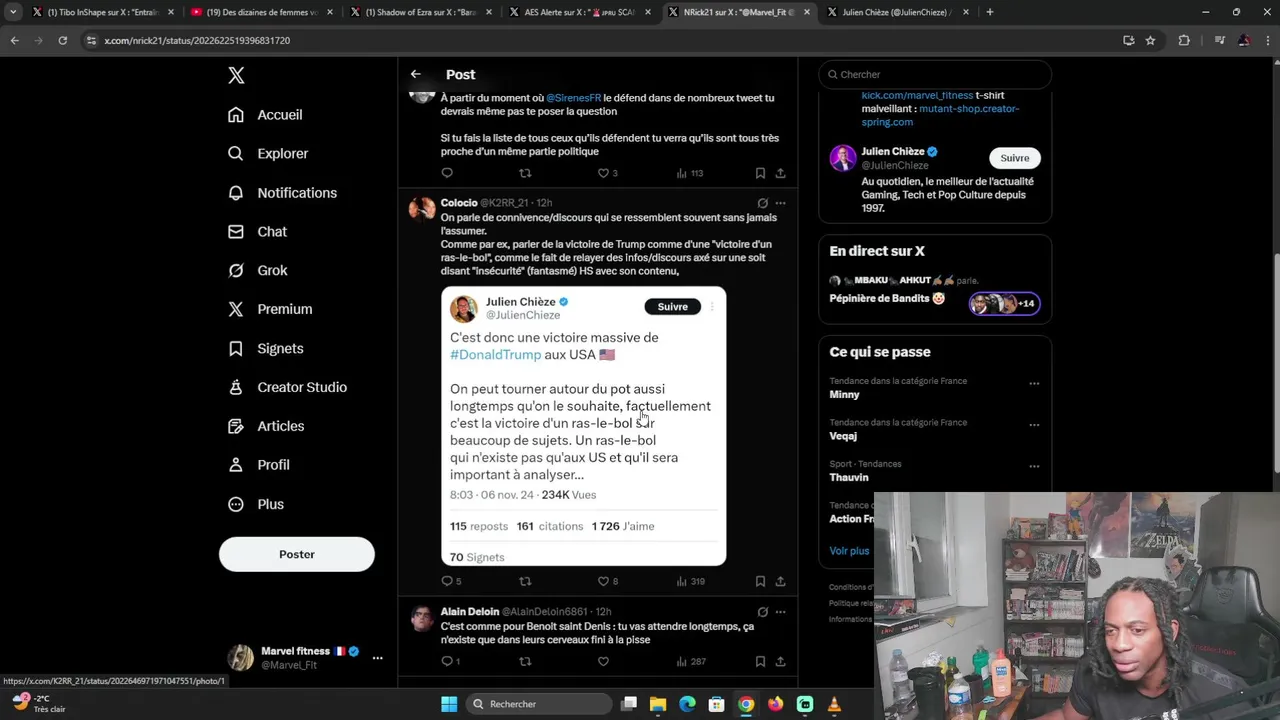Screen dimensions: 1280x720
Task: Open a new browser tab
Action: coord(990,12)
